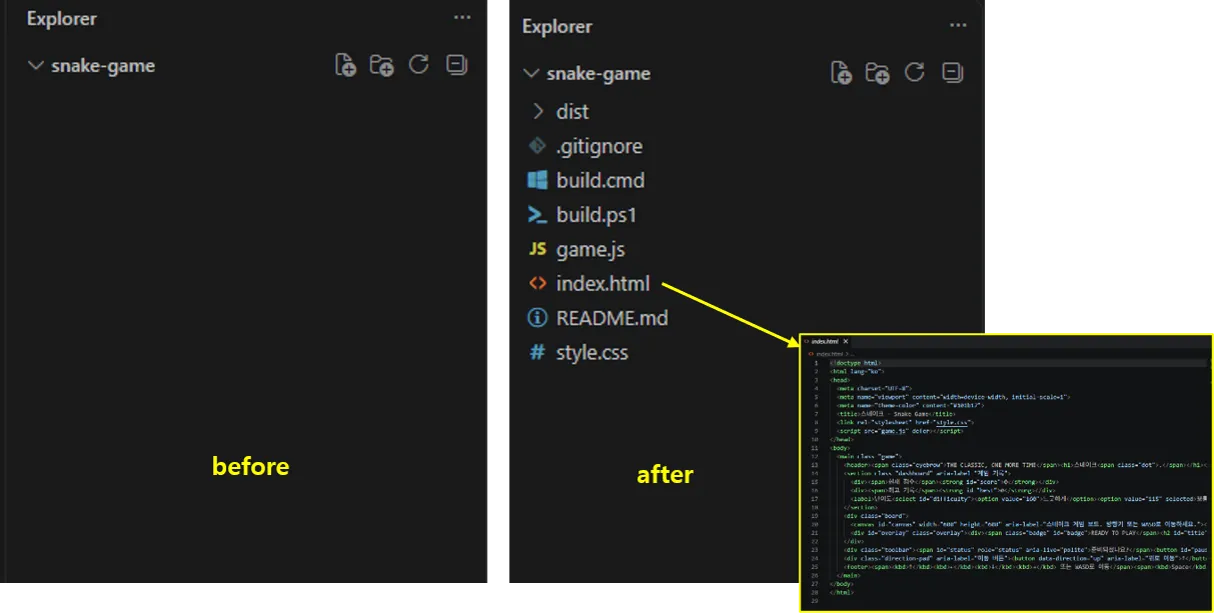Refresh the after Explorer panel
Image resolution: width=1214 pixels, height=613 pixels.
pos(915,72)
